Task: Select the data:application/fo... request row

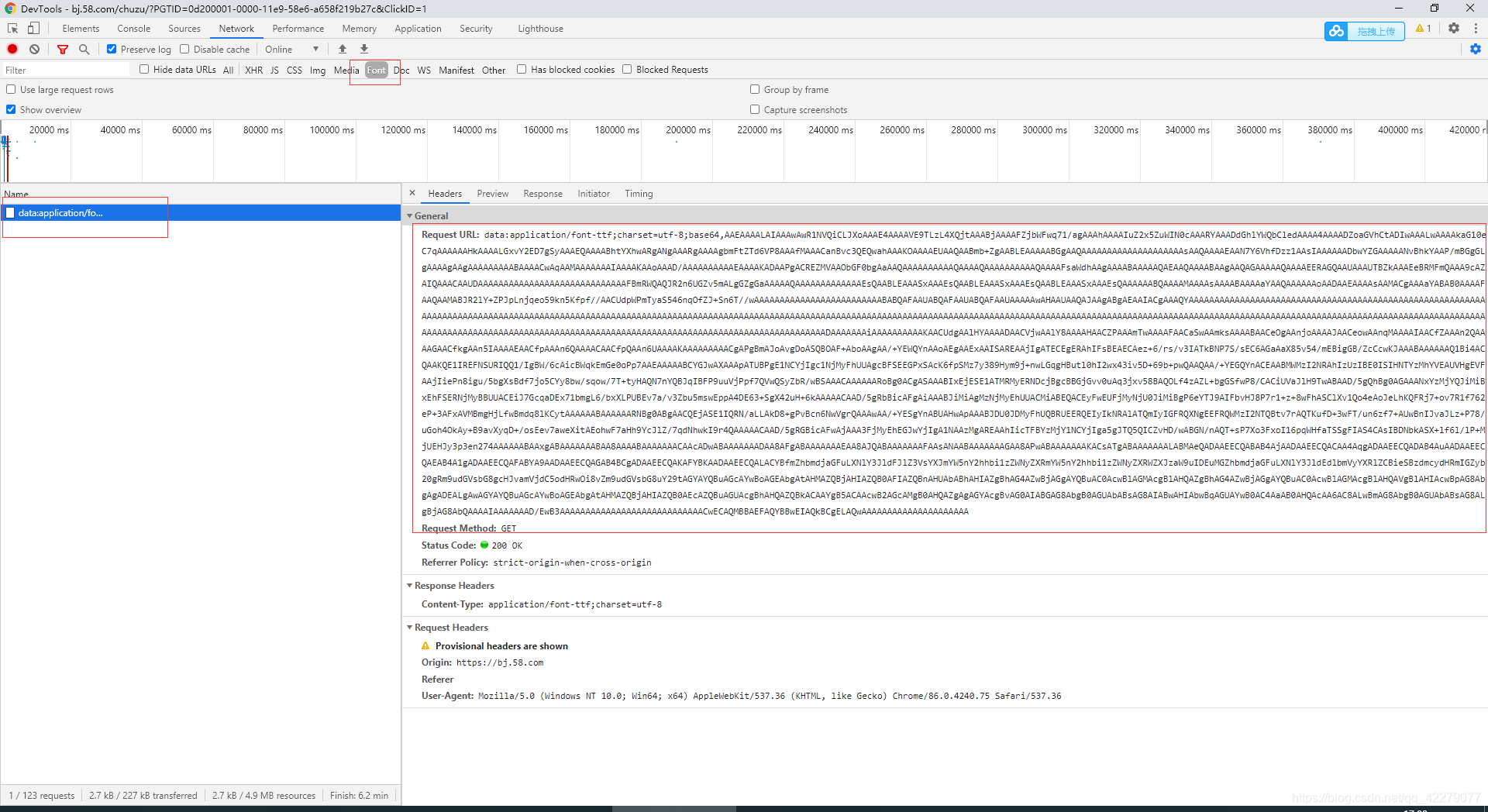Action: click(x=201, y=212)
